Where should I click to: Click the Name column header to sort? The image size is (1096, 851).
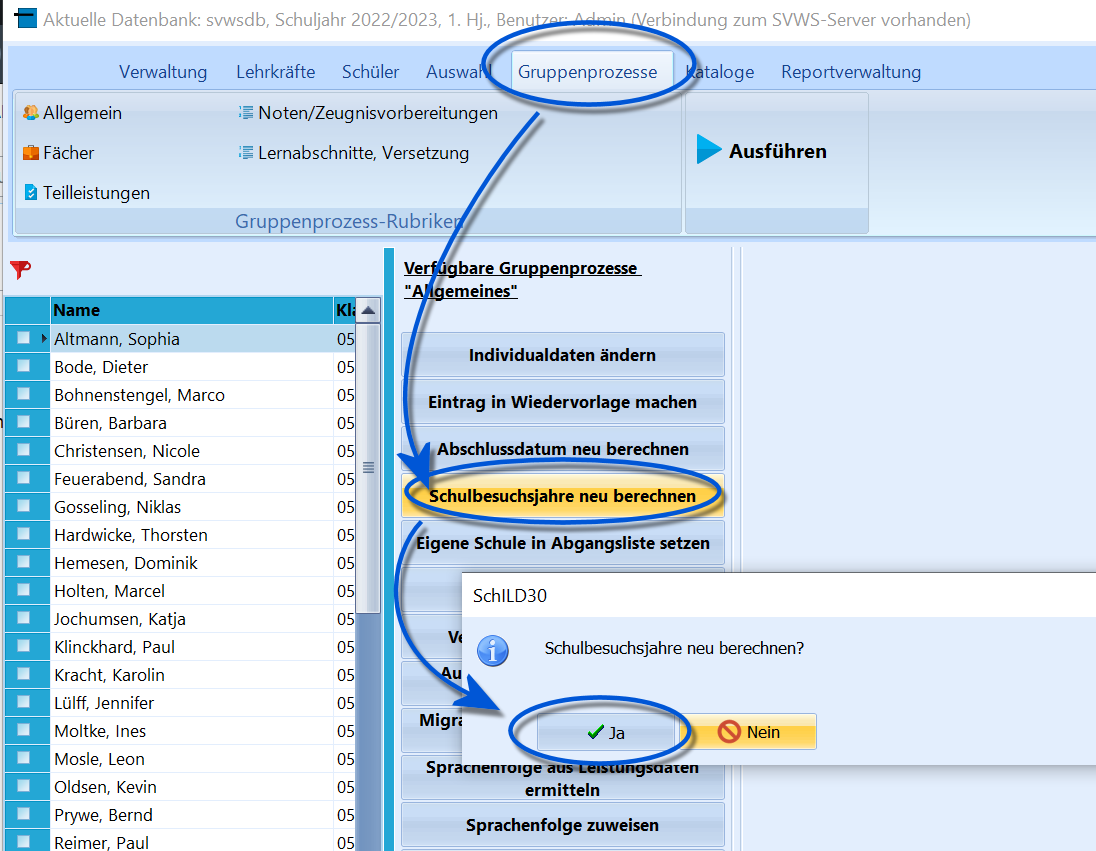coord(192,310)
